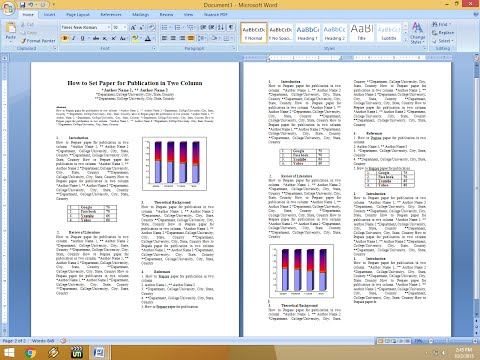The width and height of the screenshot is (480, 360).
Task: Apply the Title style
Action: click(x=362, y=33)
